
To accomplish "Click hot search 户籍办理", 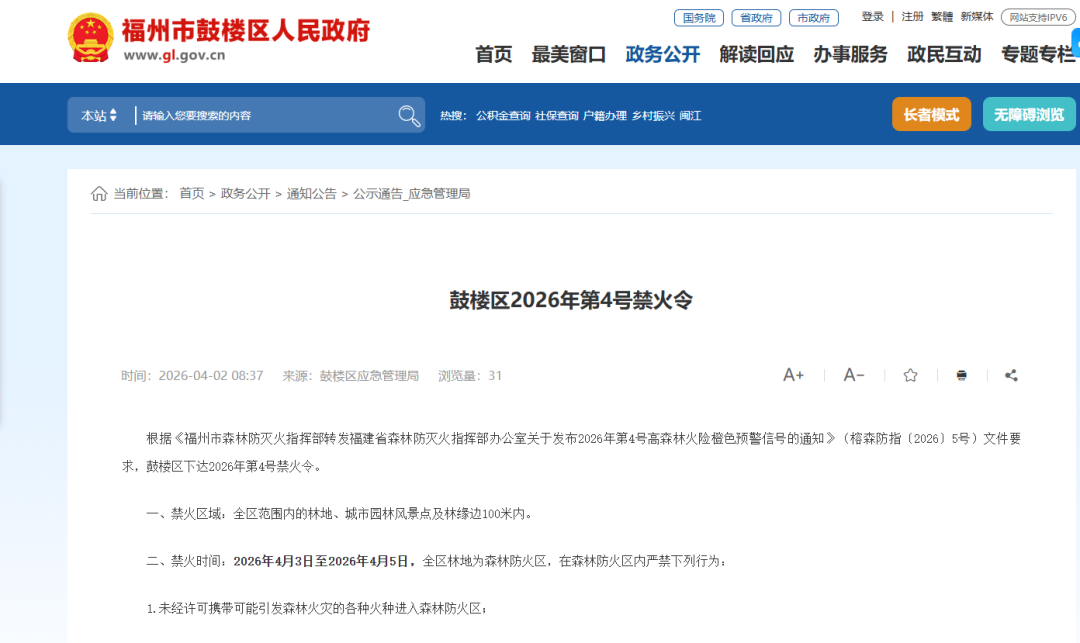I will point(605,116).
